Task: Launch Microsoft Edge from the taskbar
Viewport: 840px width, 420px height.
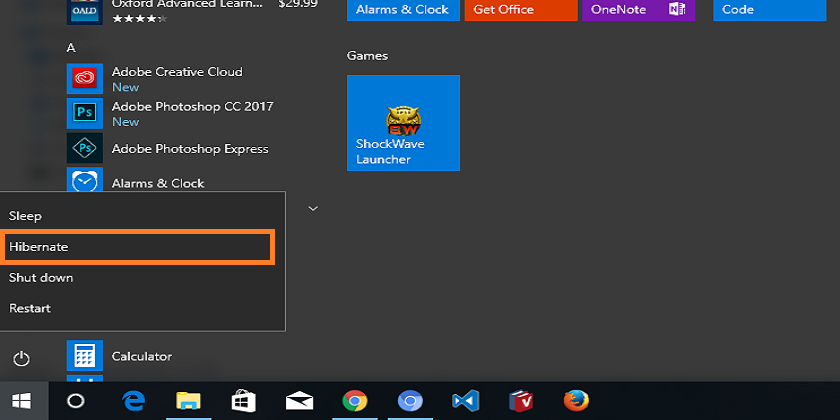Action: point(133,401)
